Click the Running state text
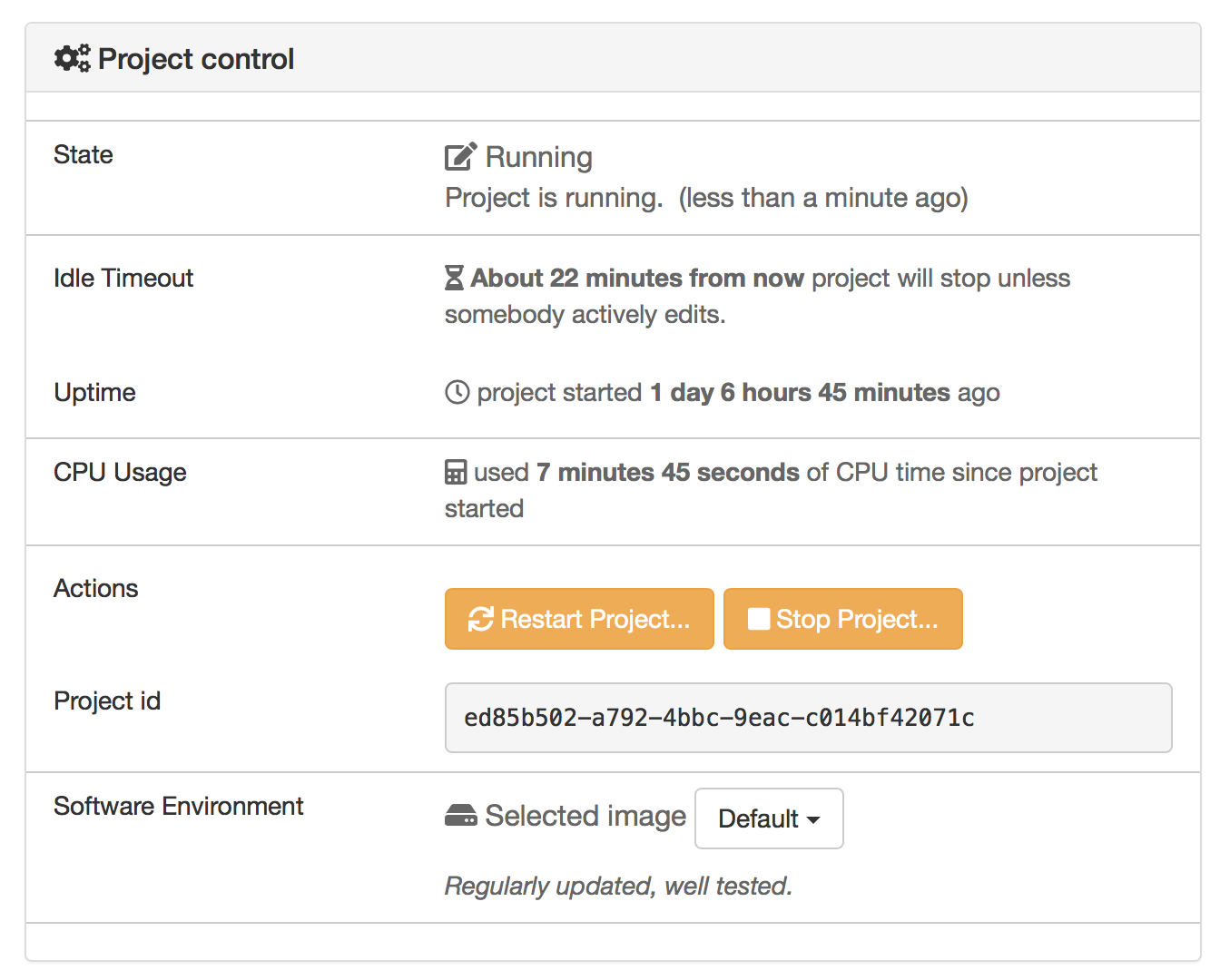The image size is (1220, 980). [539, 157]
